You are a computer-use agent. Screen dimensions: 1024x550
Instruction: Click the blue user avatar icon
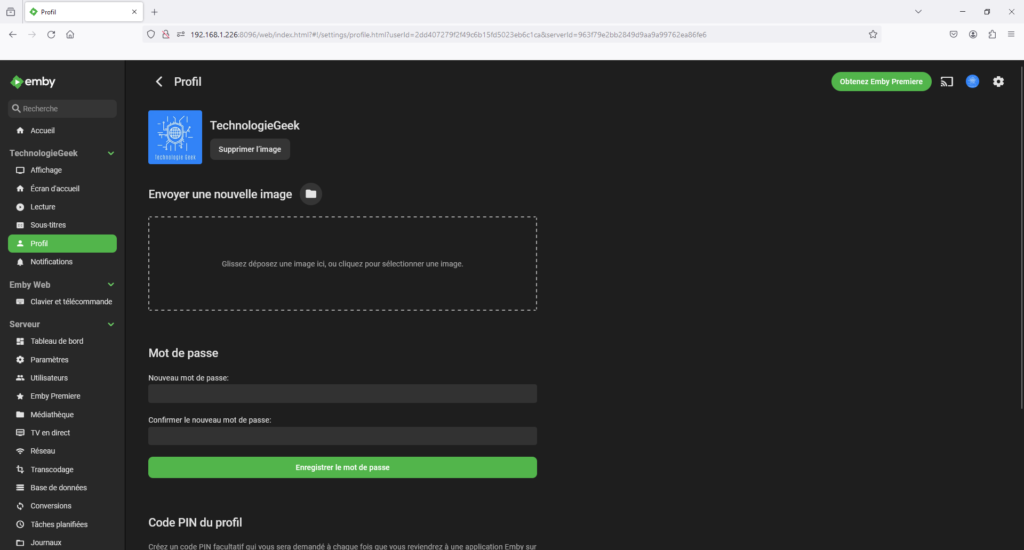pyautogui.click(x=972, y=82)
